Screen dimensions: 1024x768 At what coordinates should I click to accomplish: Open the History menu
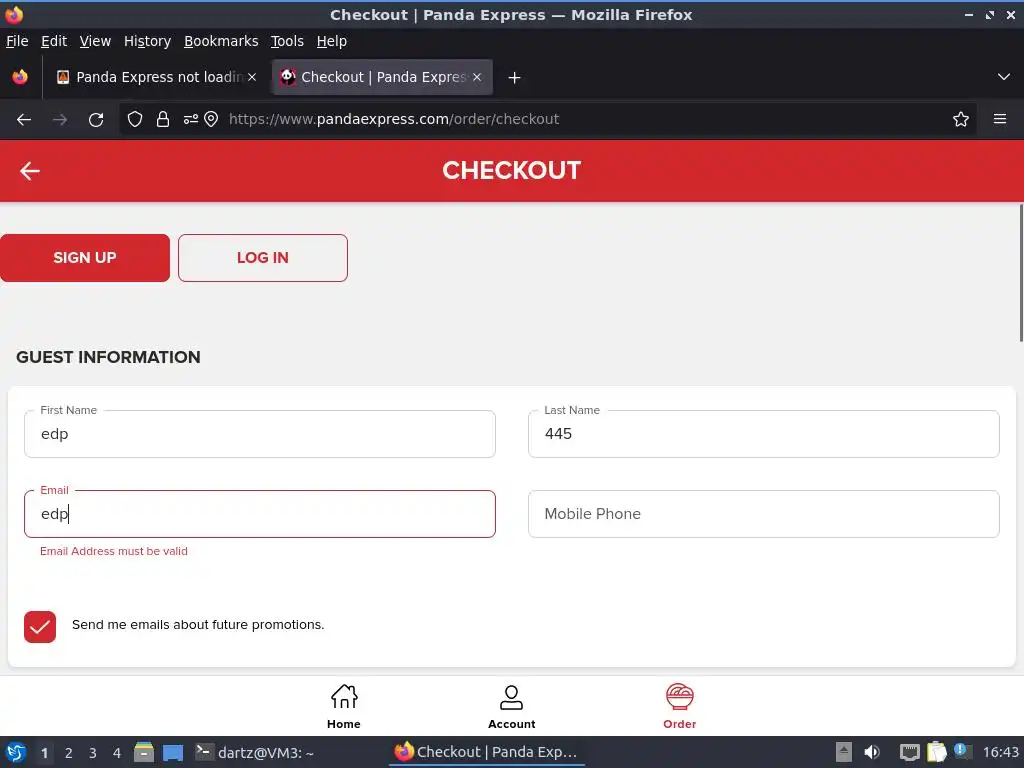(147, 41)
